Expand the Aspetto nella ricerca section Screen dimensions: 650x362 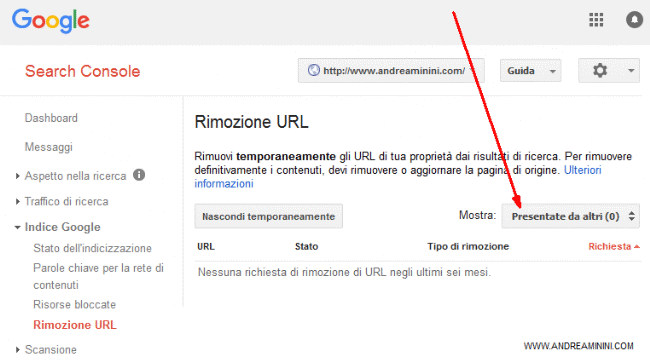click(17, 176)
